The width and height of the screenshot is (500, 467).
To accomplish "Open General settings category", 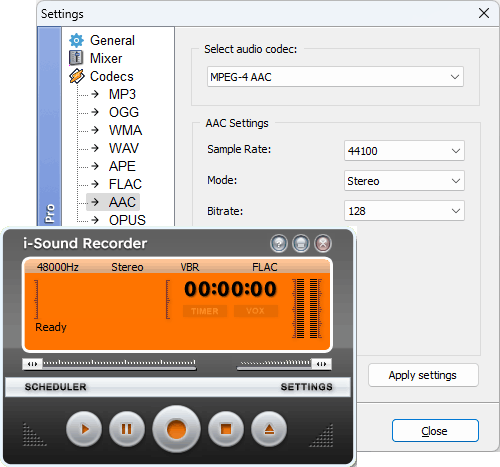I will pyautogui.click(x=112, y=40).
